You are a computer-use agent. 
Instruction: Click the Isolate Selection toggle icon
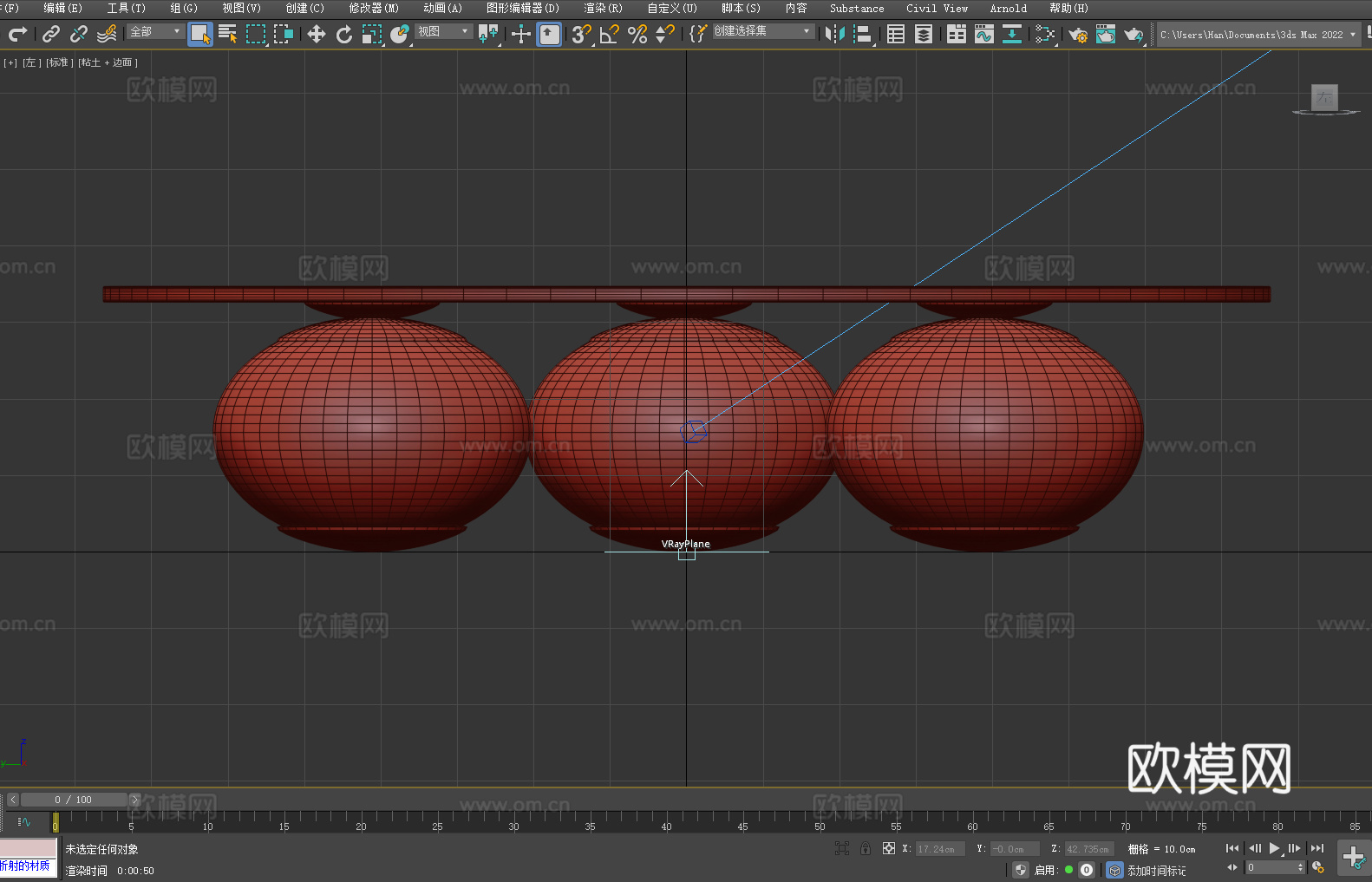tap(841, 848)
